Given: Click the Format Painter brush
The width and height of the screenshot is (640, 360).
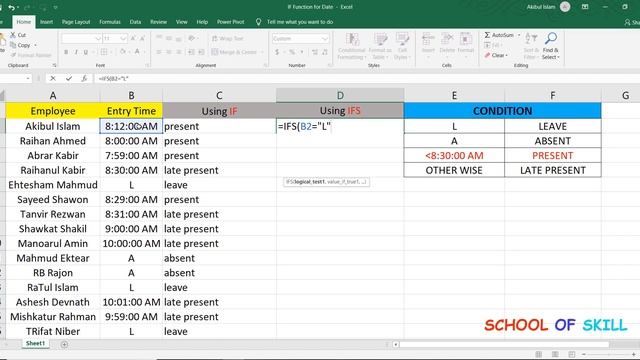Looking at the screenshot, I should [13, 55].
